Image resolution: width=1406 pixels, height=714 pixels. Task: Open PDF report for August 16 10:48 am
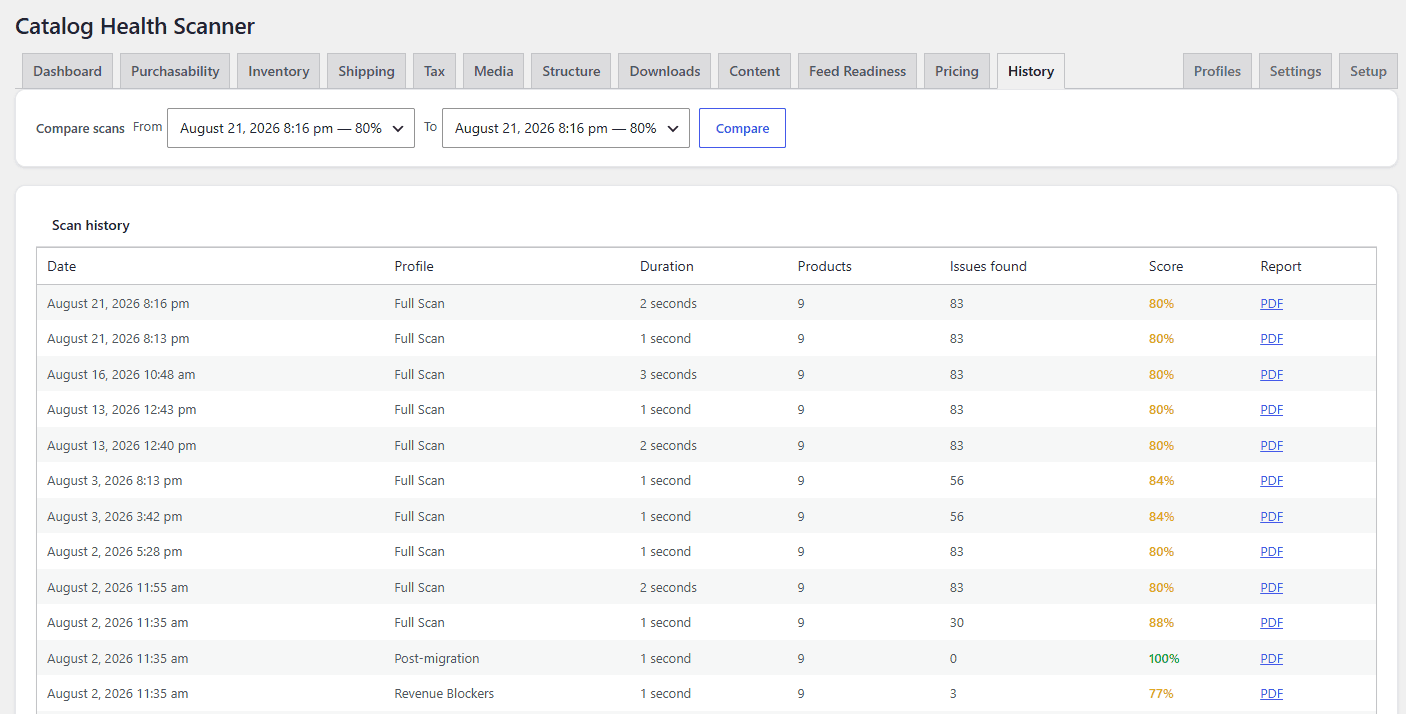tap(1271, 375)
